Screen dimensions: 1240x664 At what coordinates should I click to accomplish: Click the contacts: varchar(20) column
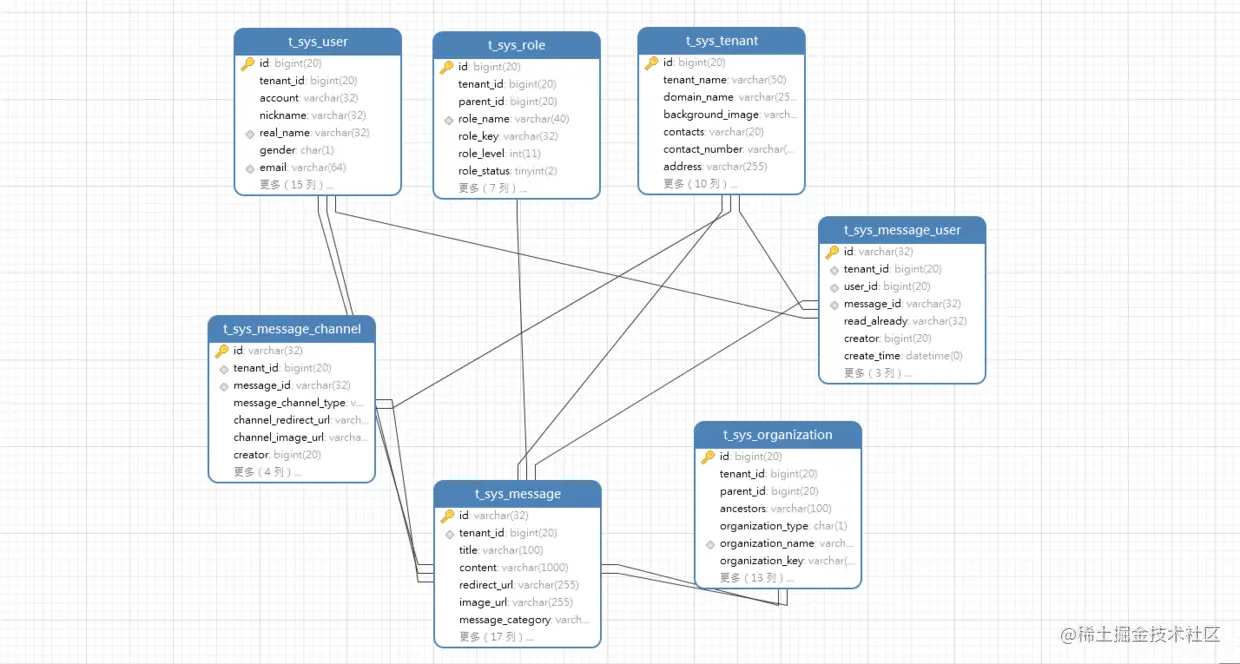tap(713, 132)
